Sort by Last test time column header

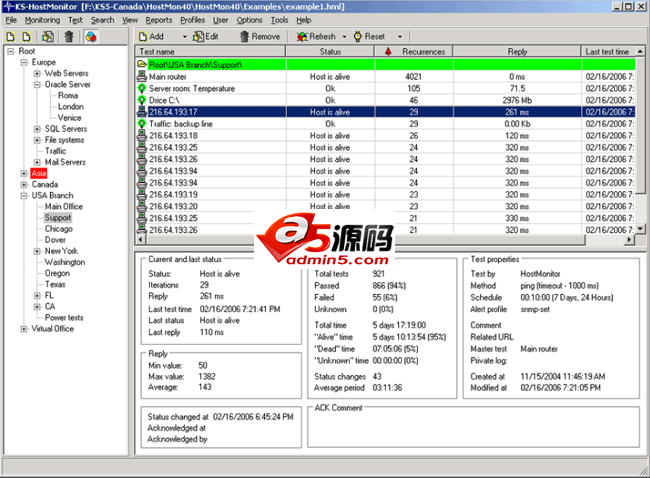click(608, 51)
